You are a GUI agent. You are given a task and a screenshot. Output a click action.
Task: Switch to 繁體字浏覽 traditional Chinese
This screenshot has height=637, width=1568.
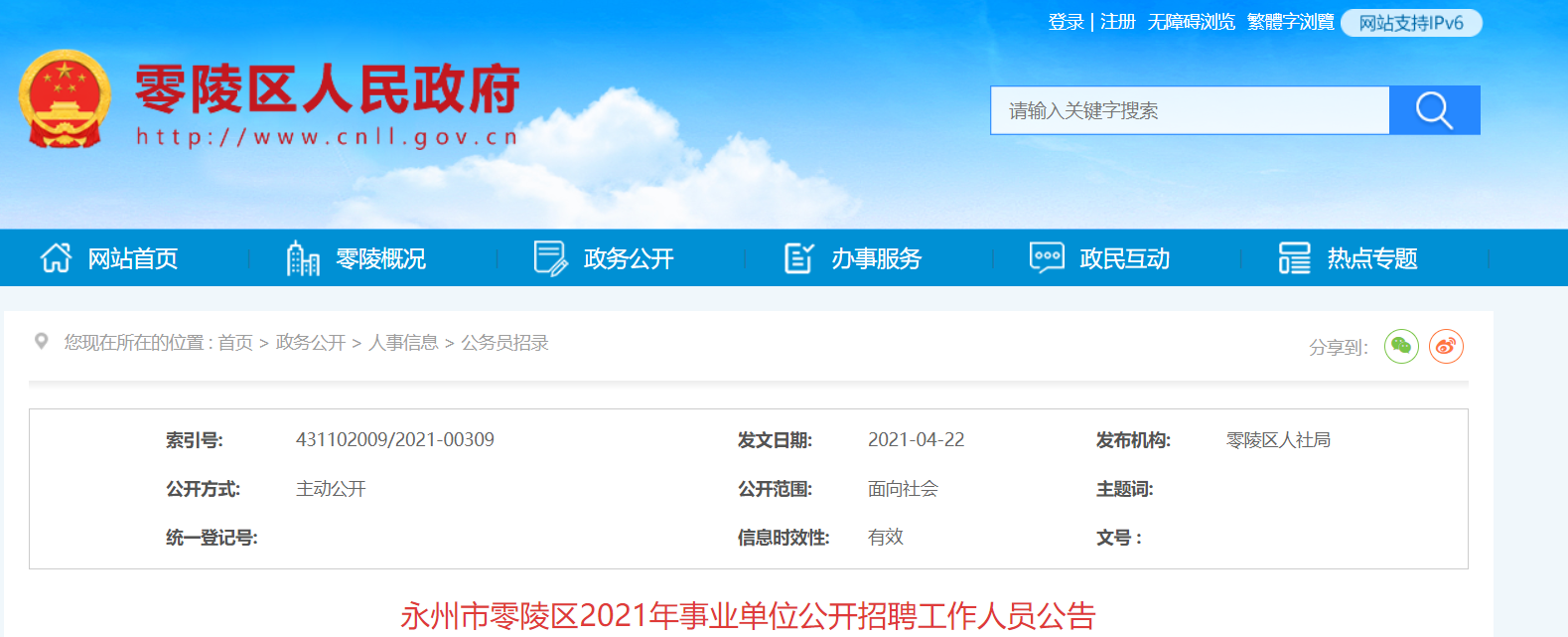pos(1290,22)
